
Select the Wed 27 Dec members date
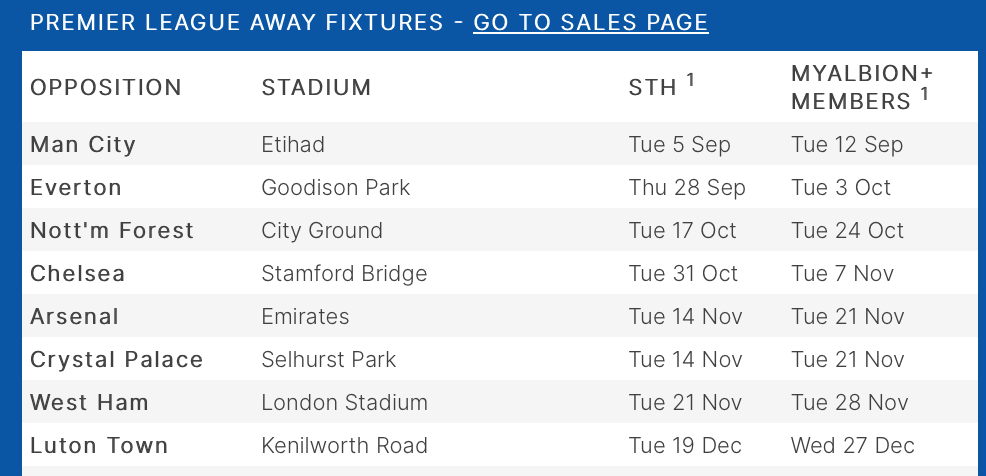tap(853, 446)
